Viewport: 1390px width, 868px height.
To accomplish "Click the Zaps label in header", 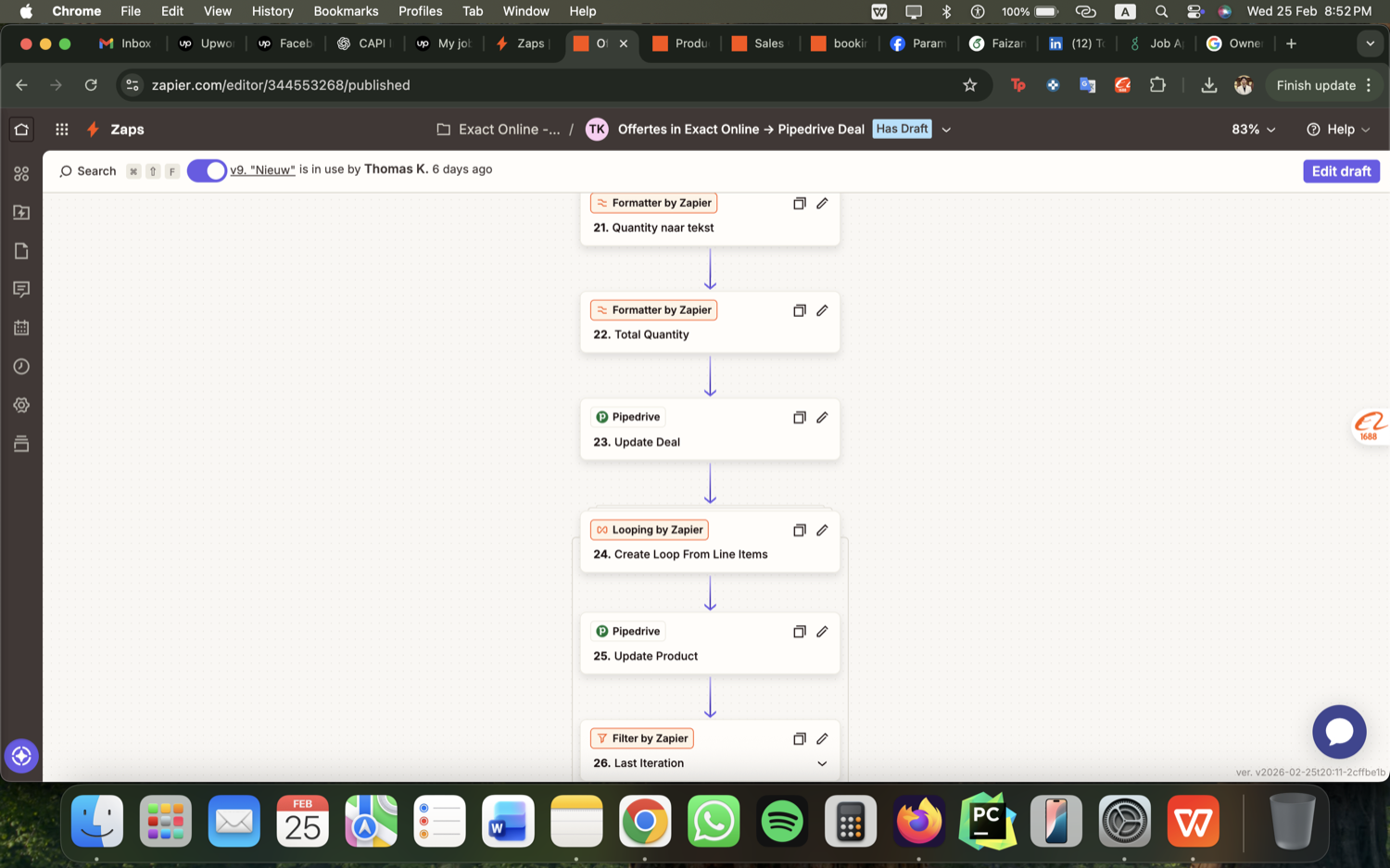I will (x=127, y=130).
